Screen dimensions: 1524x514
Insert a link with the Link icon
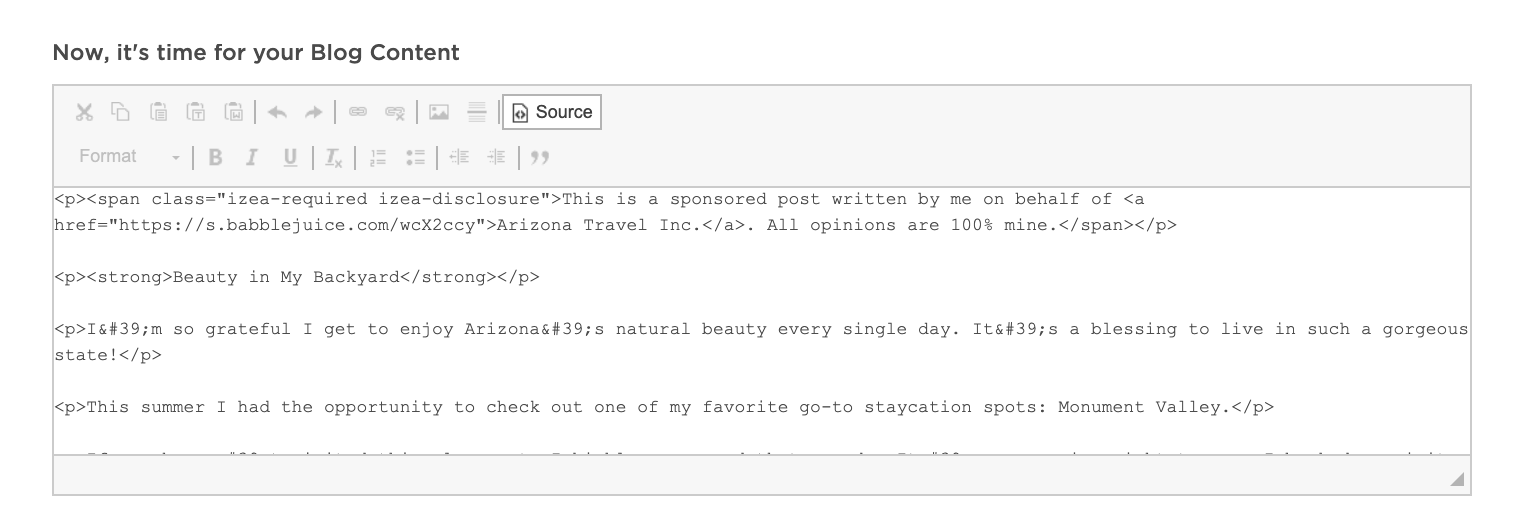point(358,112)
